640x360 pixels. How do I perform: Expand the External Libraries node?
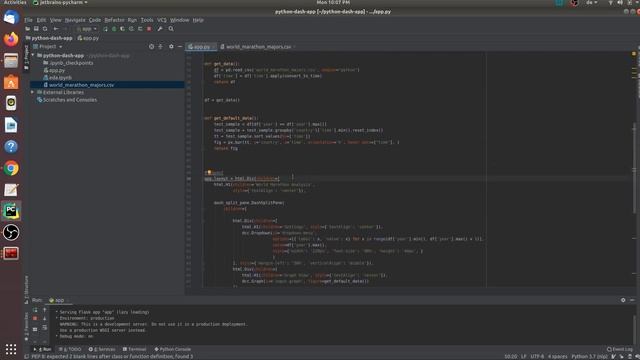[x=33, y=92]
